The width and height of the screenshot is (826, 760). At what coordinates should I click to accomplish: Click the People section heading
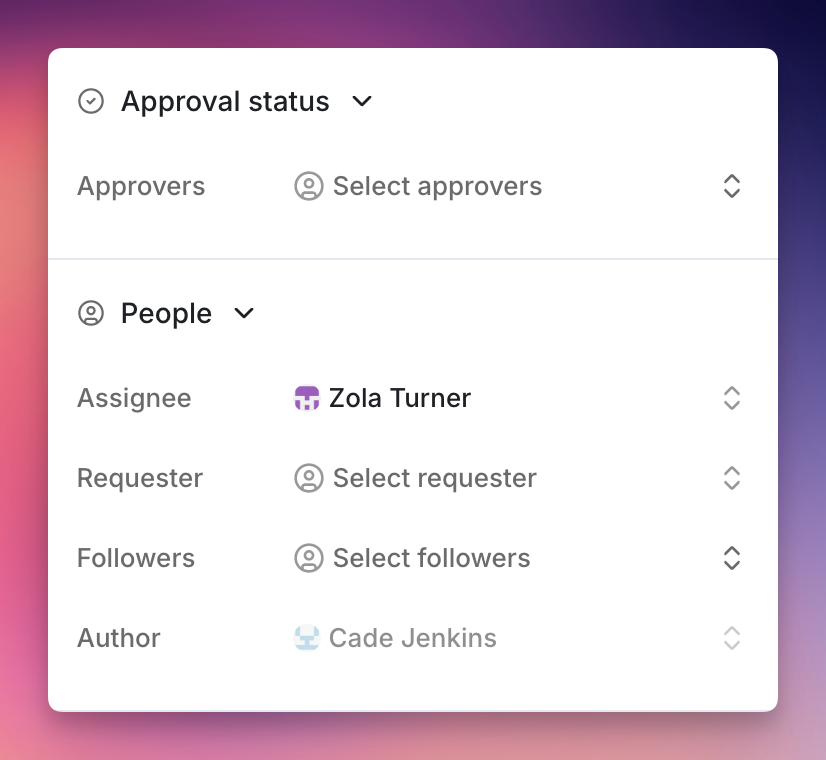tap(166, 314)
